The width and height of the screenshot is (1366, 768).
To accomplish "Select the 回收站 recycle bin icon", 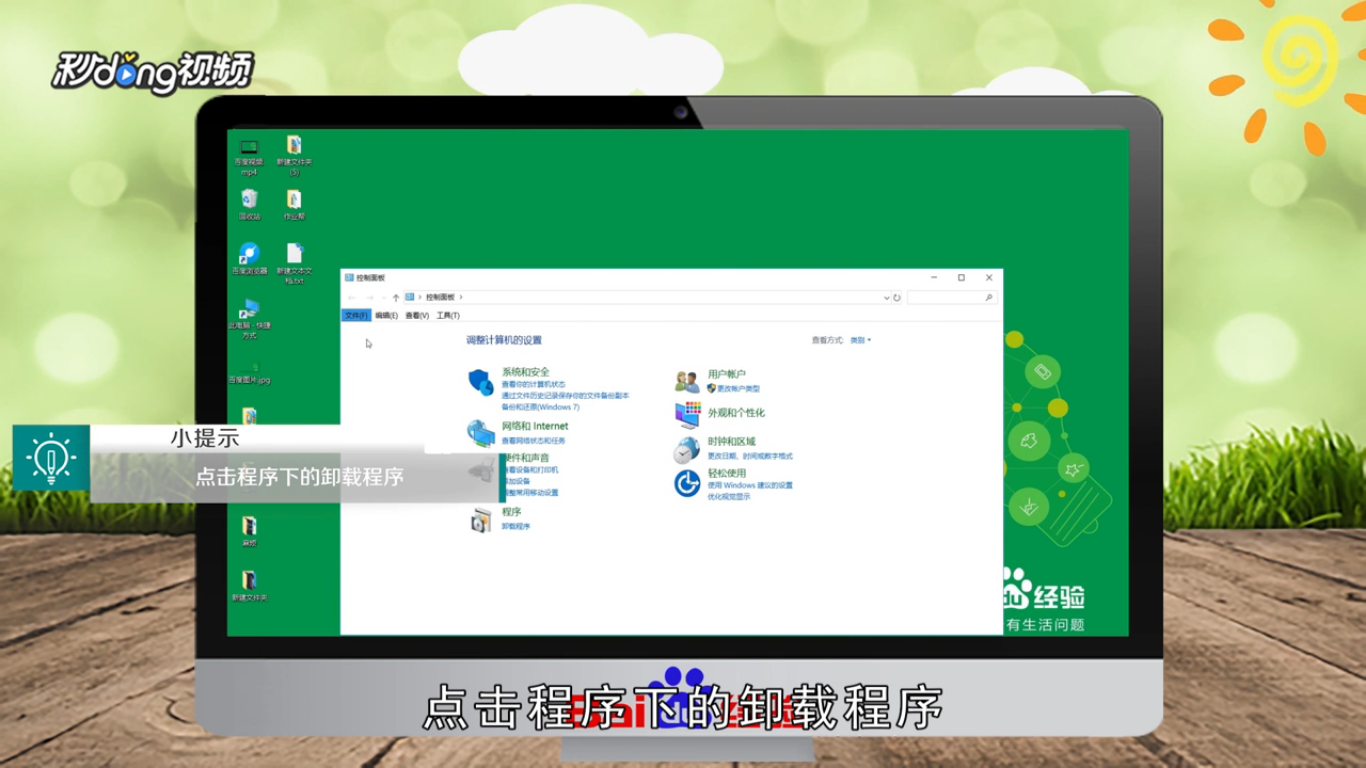I will click(249, 205).
